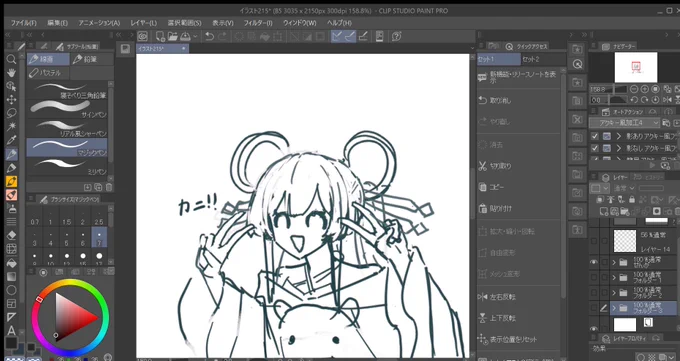Screen dimensions: 680x361
Task: Click zoom in button in Navigator
Action: [x=645, y=89]
